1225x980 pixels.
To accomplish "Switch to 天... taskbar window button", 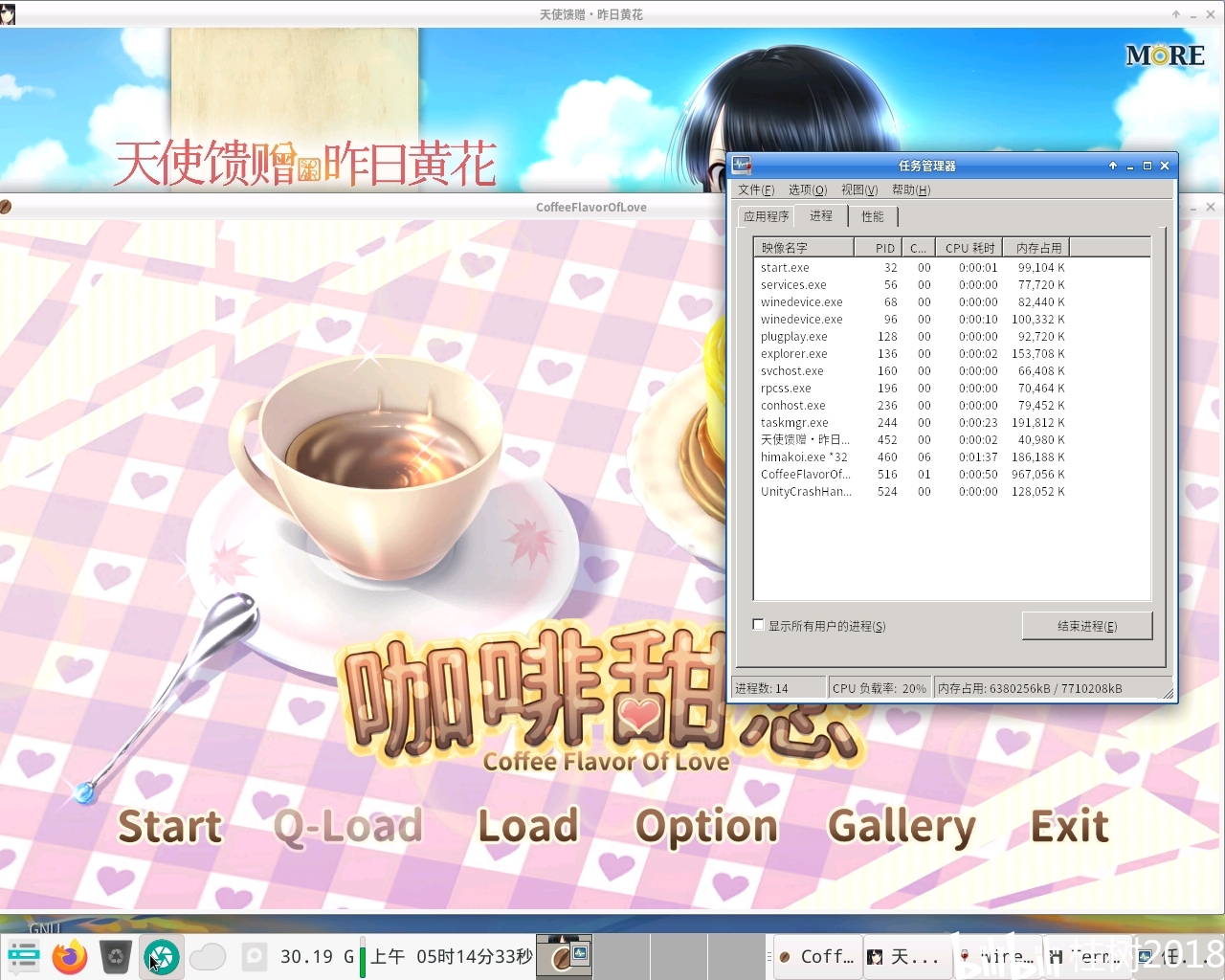I will [x=906, y=956].
